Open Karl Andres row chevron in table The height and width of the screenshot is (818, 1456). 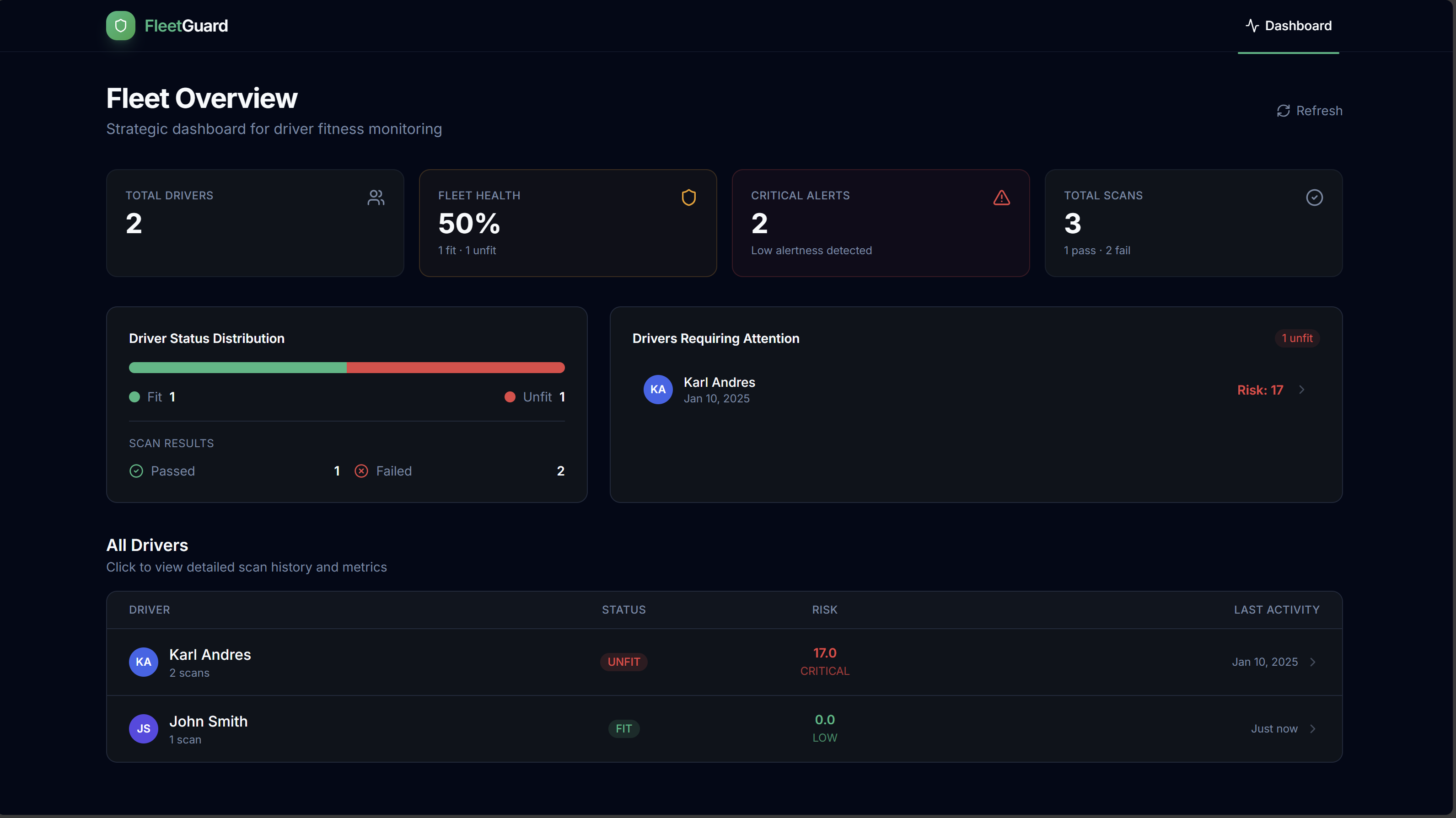[x=1313, y=662]
